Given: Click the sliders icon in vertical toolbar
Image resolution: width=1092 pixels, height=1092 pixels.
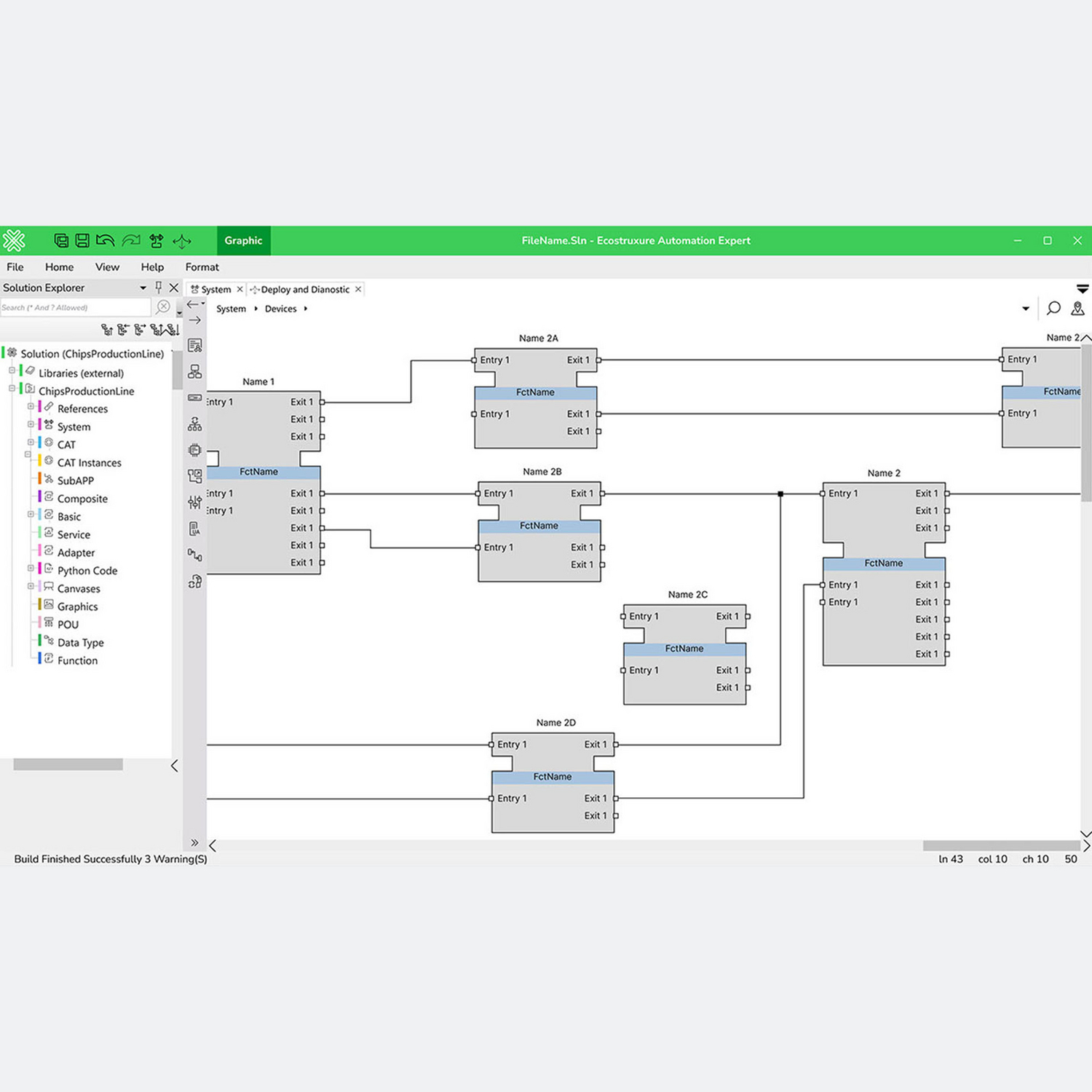Looking at the screenshot, I should [194, 502].
